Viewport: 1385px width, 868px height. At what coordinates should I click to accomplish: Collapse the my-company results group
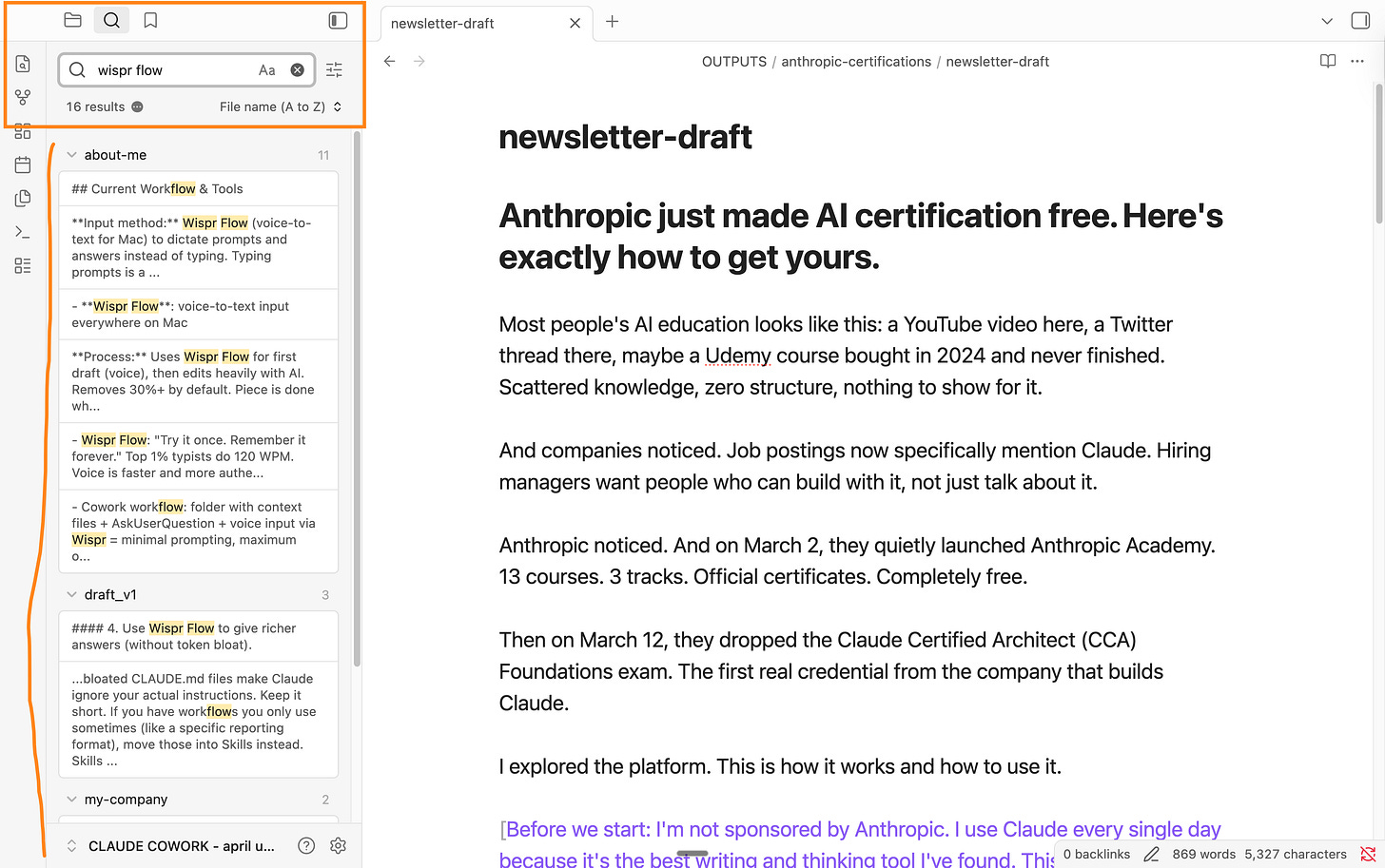click(x=71, y=800)
